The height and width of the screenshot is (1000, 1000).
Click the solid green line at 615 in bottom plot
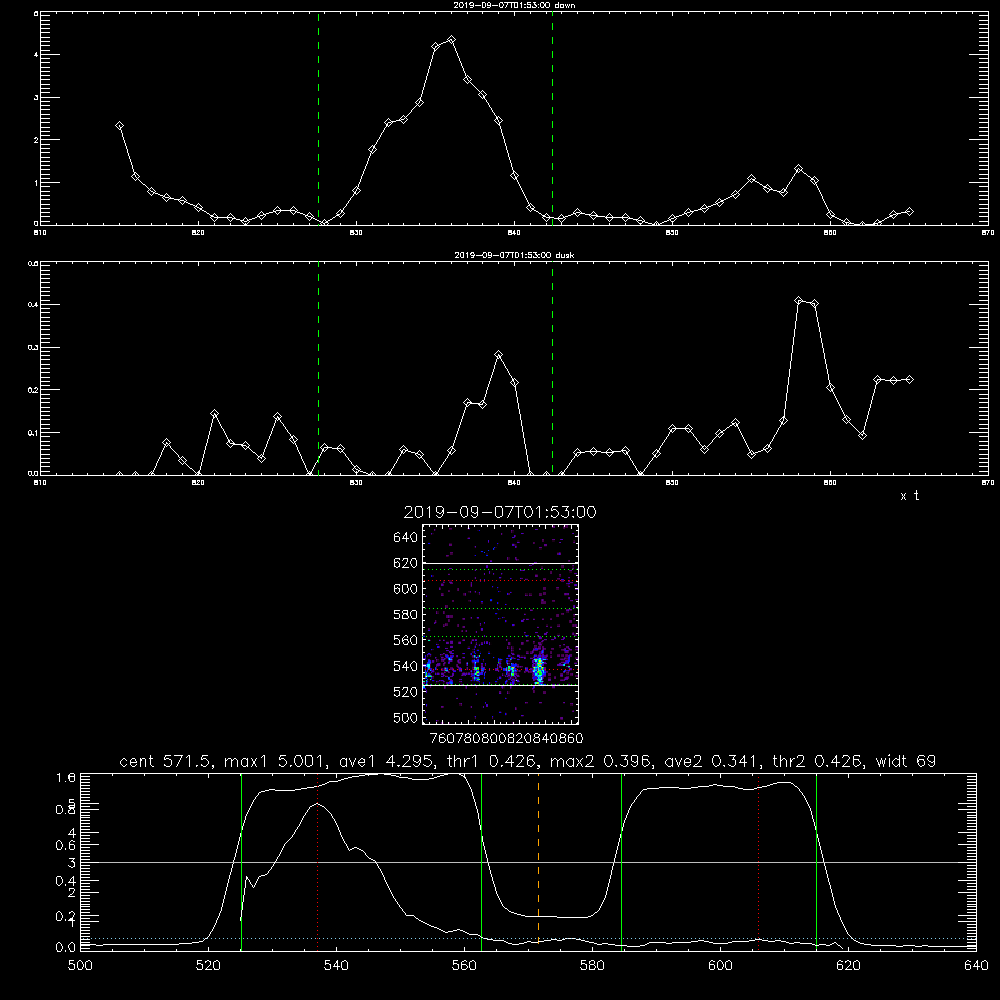816,861
